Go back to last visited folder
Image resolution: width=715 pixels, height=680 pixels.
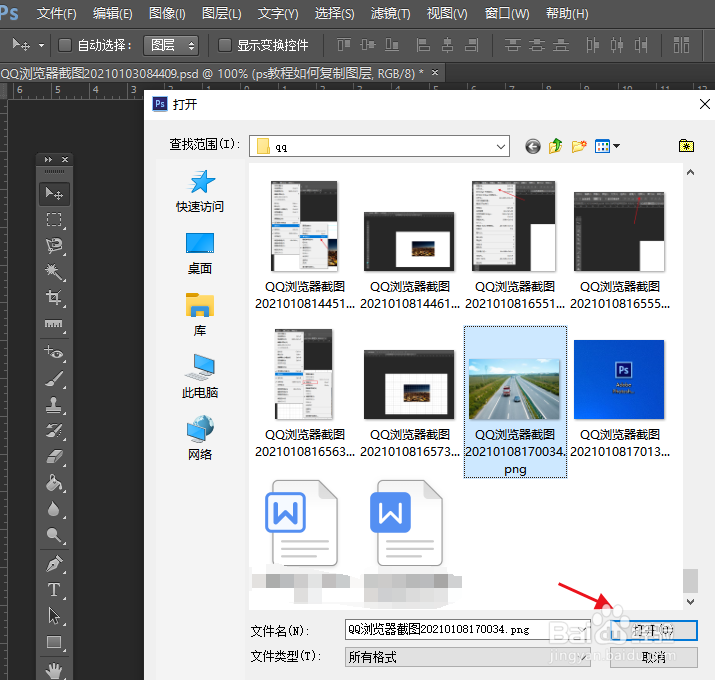pyautogui.click(x=533, y=146)
